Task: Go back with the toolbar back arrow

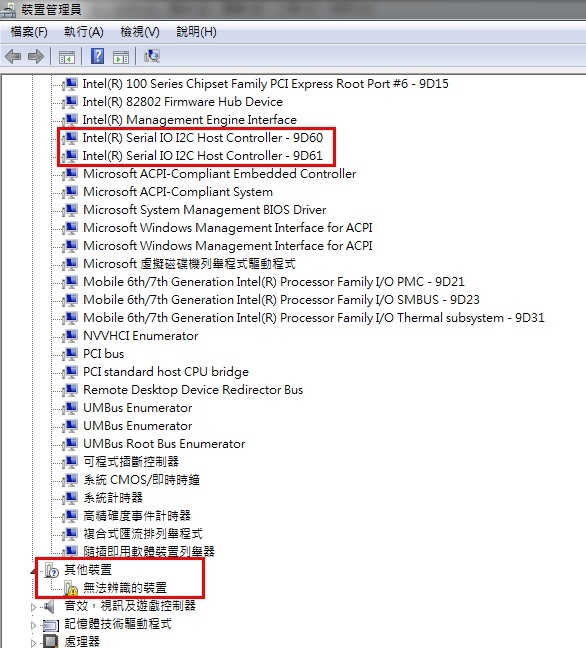Action: pyautogui.click(x=13, y=56)
